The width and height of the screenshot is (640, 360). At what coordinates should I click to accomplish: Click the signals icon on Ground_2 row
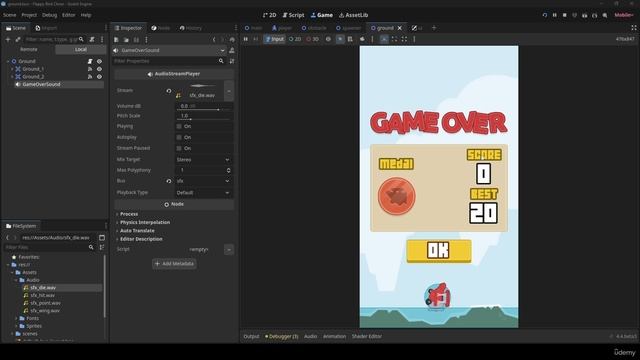(90, 77)
